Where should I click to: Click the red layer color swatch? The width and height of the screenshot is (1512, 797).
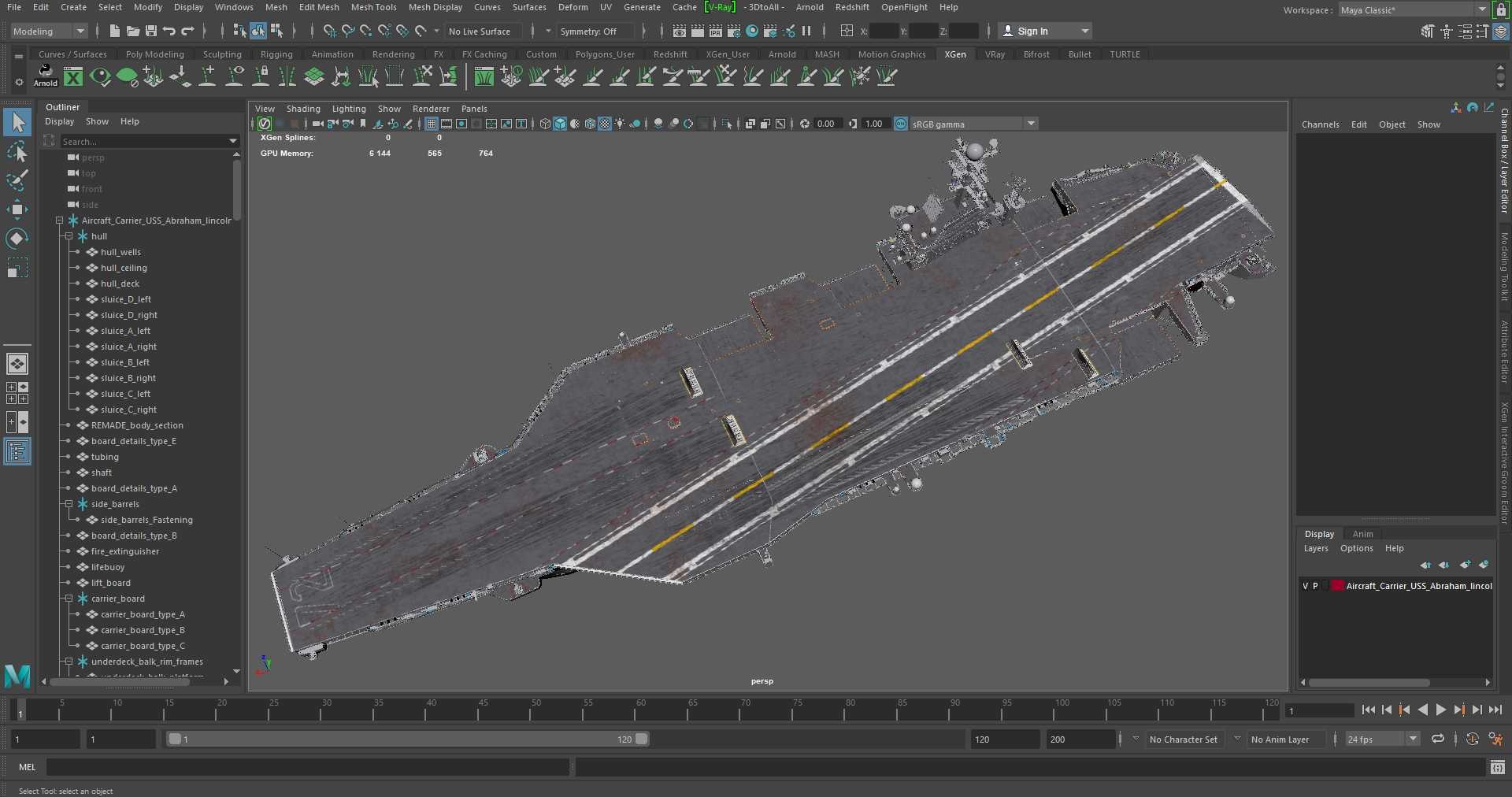1337,586
